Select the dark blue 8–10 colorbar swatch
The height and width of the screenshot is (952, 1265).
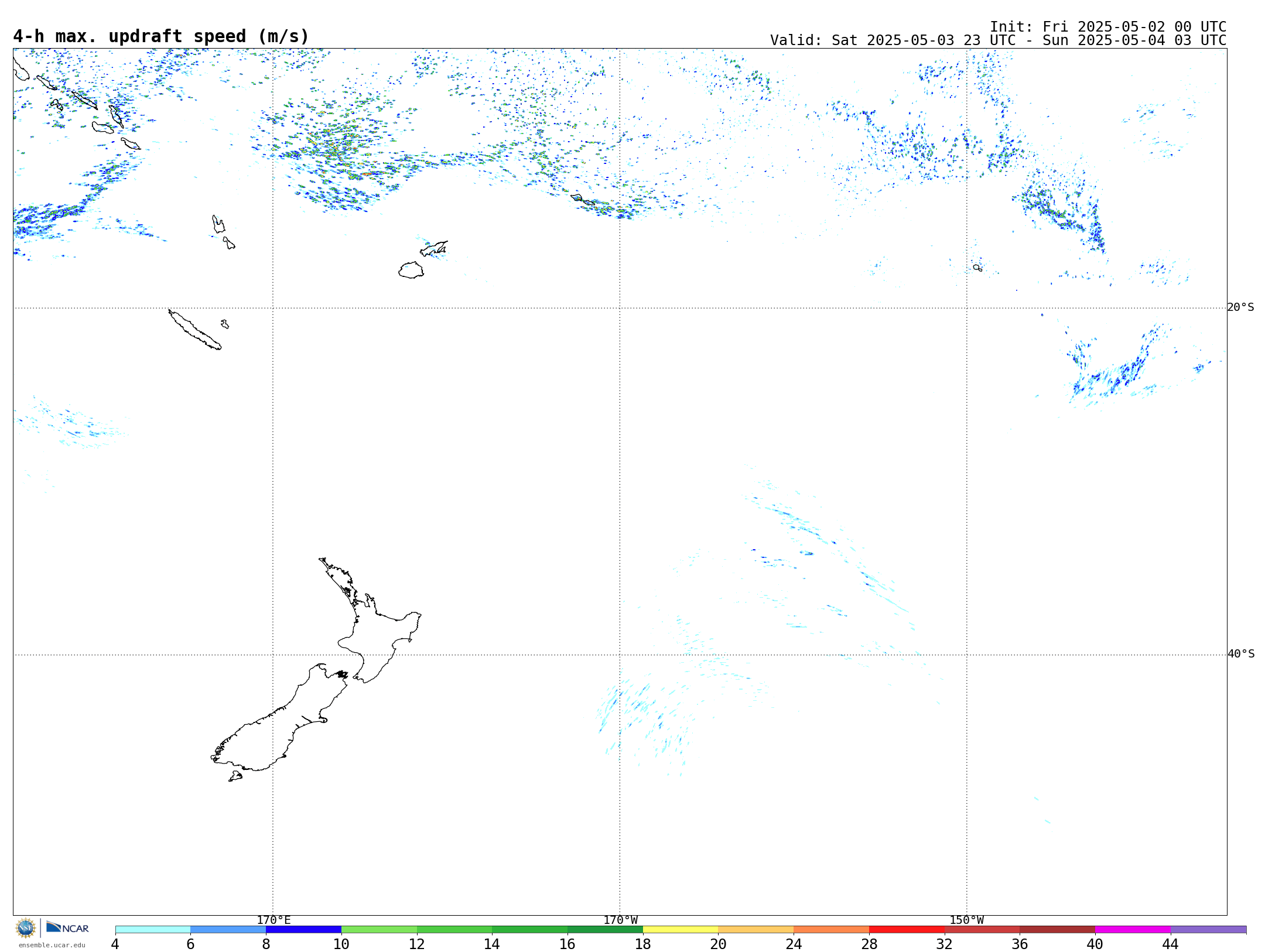point(303,929)
